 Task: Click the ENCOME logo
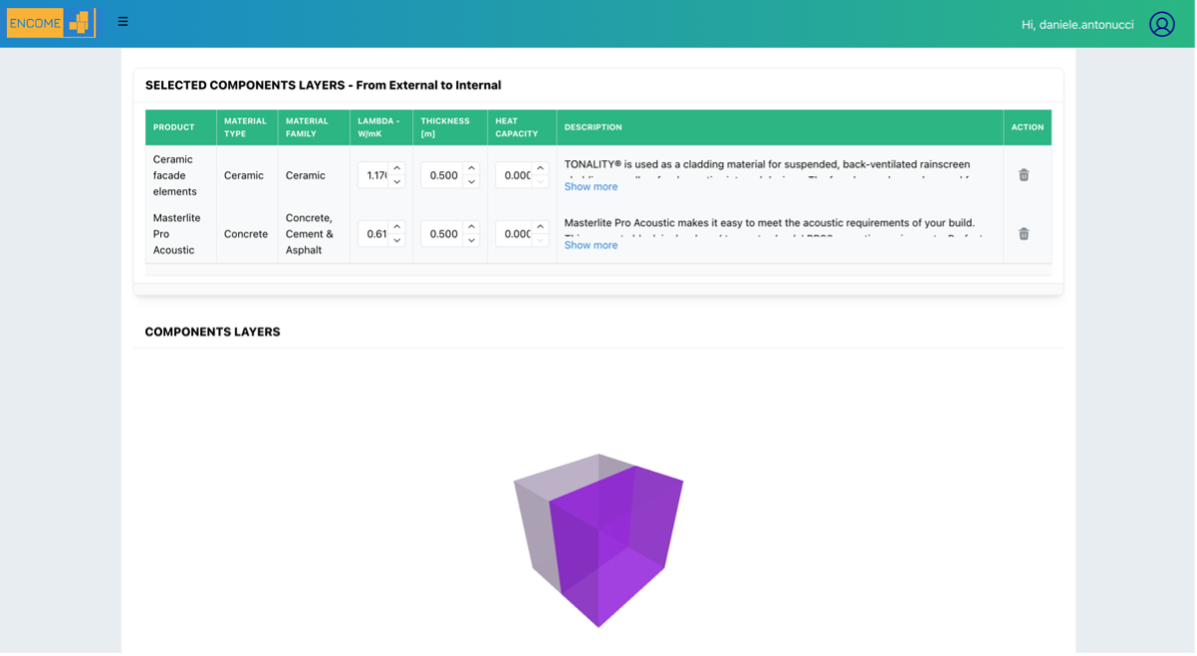point(51,23)
